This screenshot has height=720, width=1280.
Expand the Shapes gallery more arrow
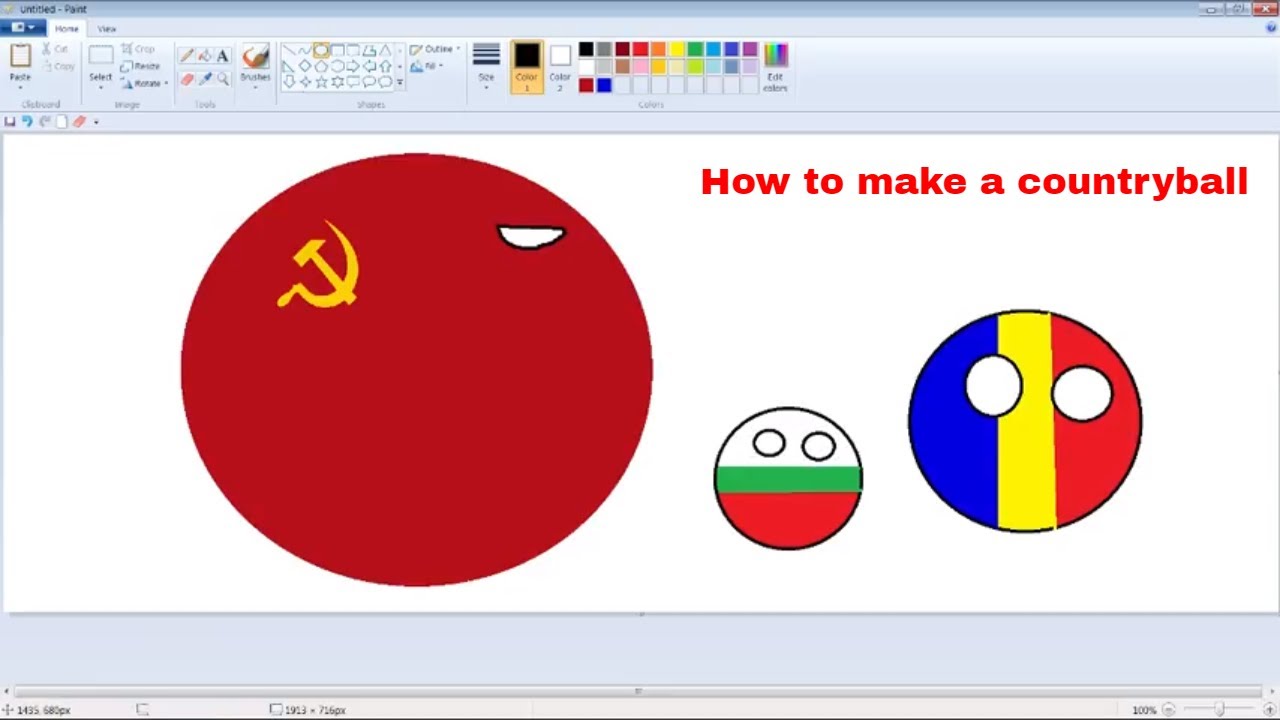pyautogui.click(x=400, y=83)
